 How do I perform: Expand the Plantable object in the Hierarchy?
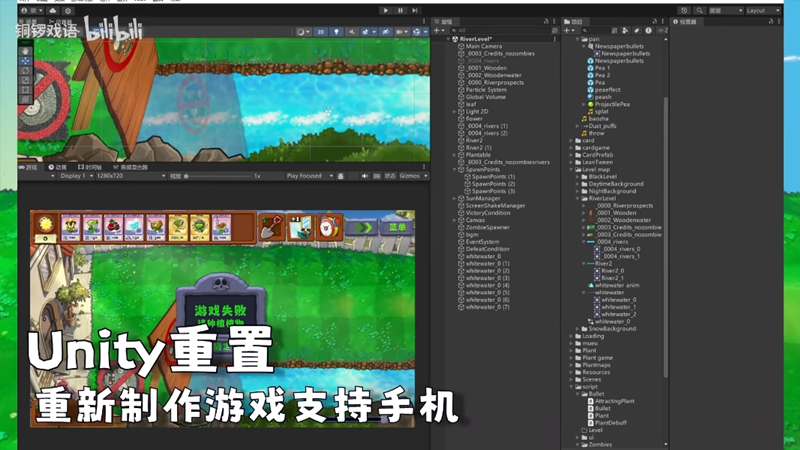(x=455, y=155)
